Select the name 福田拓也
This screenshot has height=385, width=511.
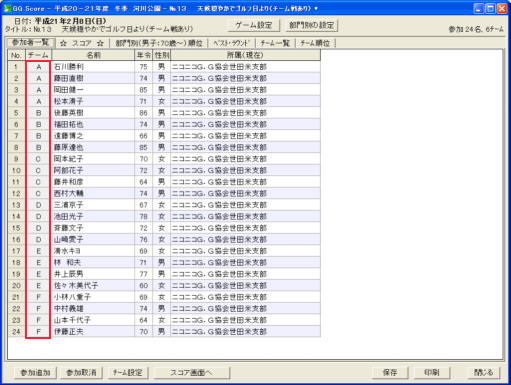pyautogui.click(x=69, y=124)
